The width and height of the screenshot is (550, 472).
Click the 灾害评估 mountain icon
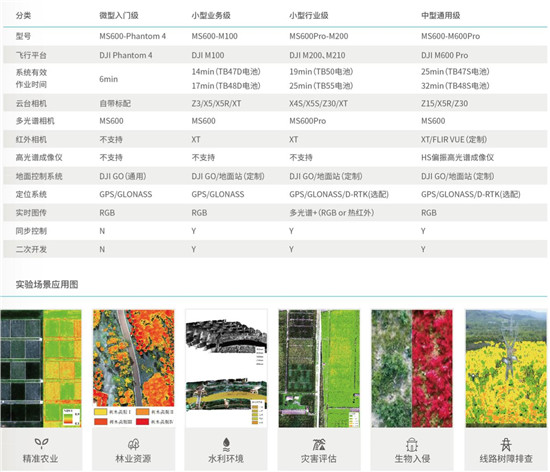click(319, 444)
